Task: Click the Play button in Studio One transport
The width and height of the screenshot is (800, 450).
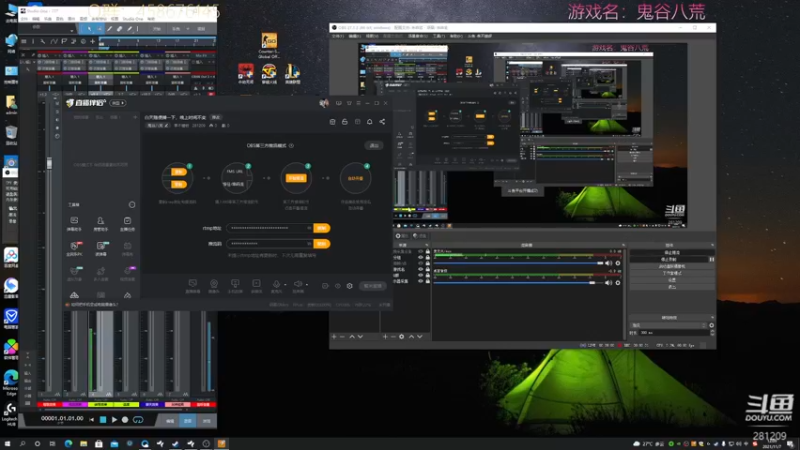Action: coord(114,420)
